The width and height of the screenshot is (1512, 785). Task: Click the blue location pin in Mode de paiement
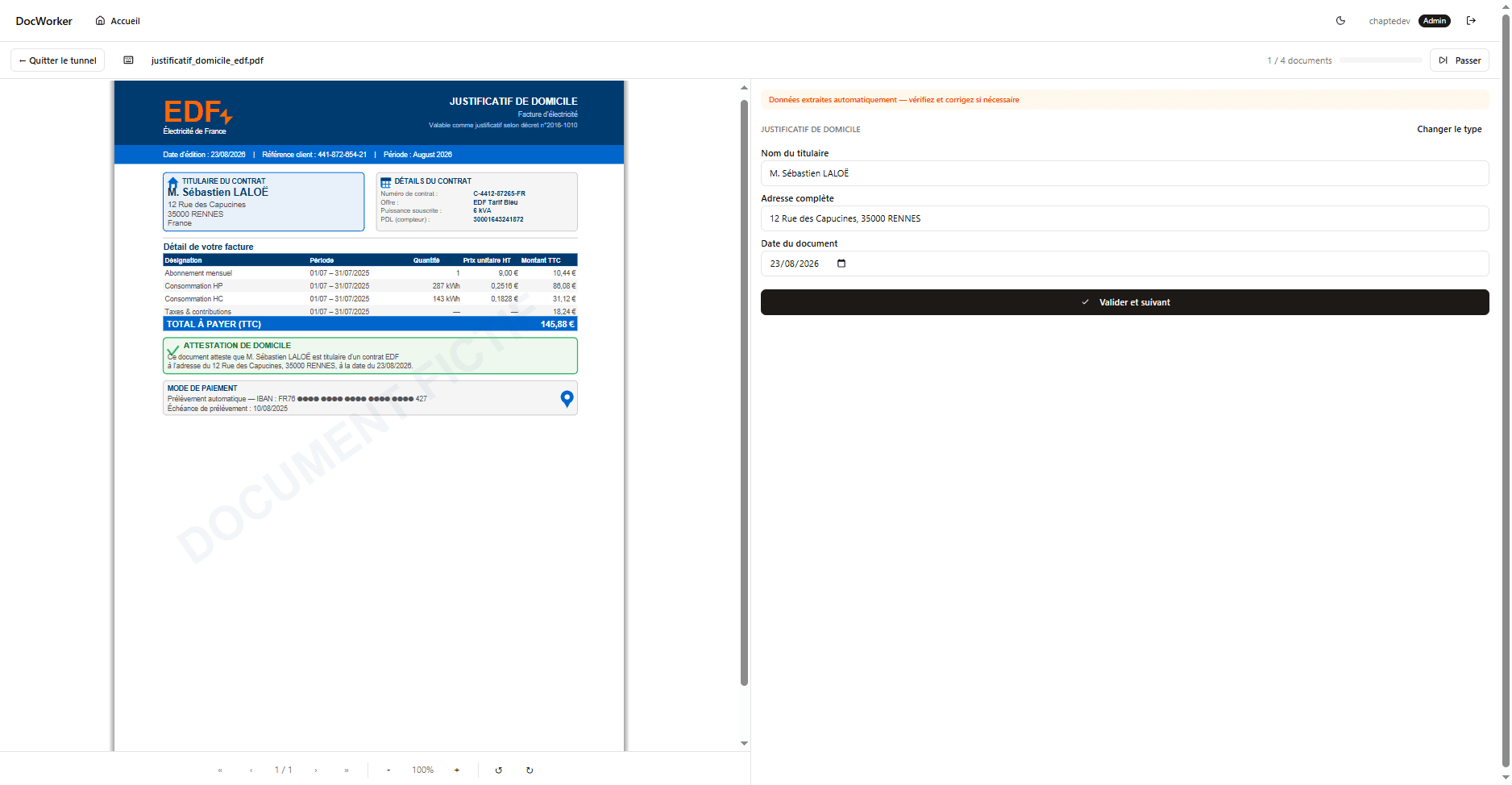pos(567,398)
